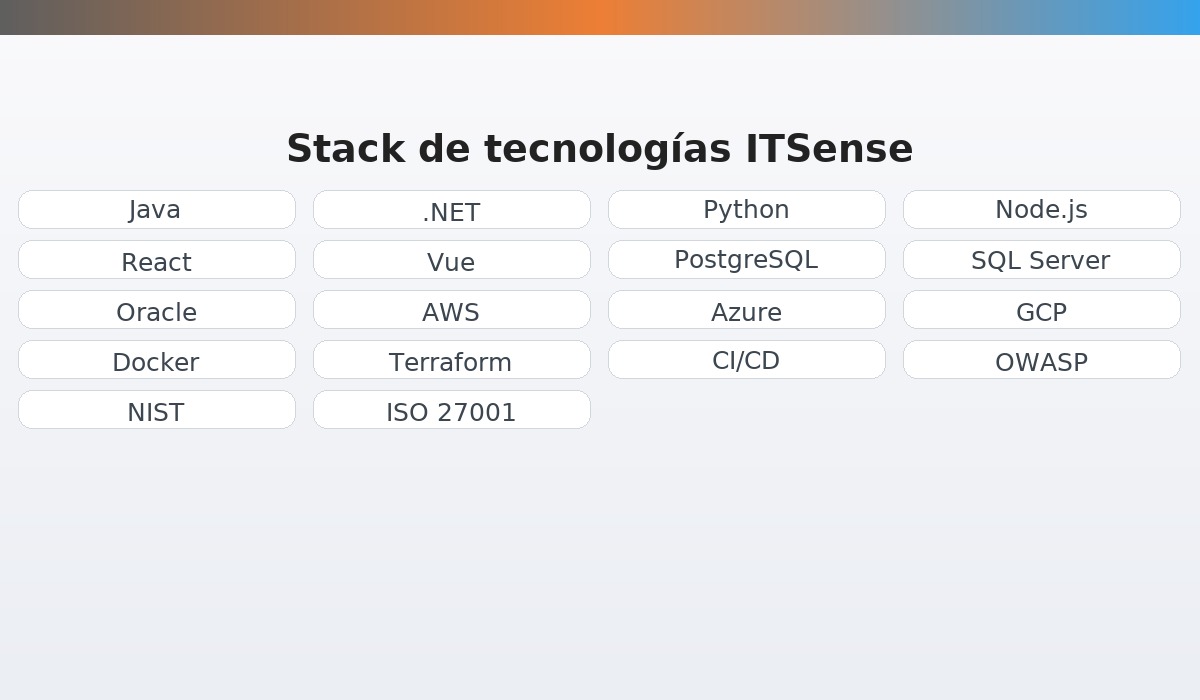The width and height of the screenshot is (1200, 700).
Task: Select the Azure technology
Action: point(747,311)
